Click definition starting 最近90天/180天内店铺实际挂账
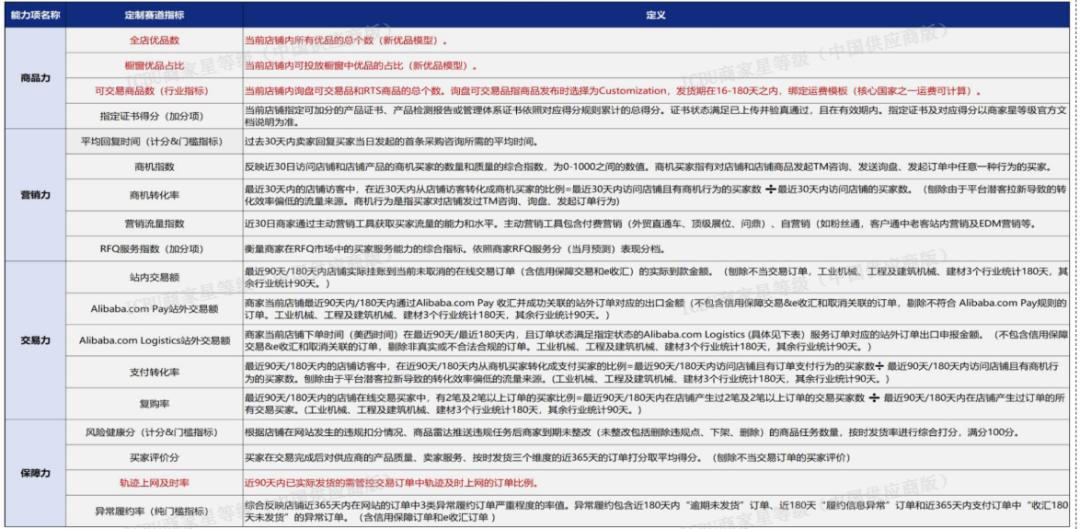Screen dimensions: 1080x529 (656, 277)
